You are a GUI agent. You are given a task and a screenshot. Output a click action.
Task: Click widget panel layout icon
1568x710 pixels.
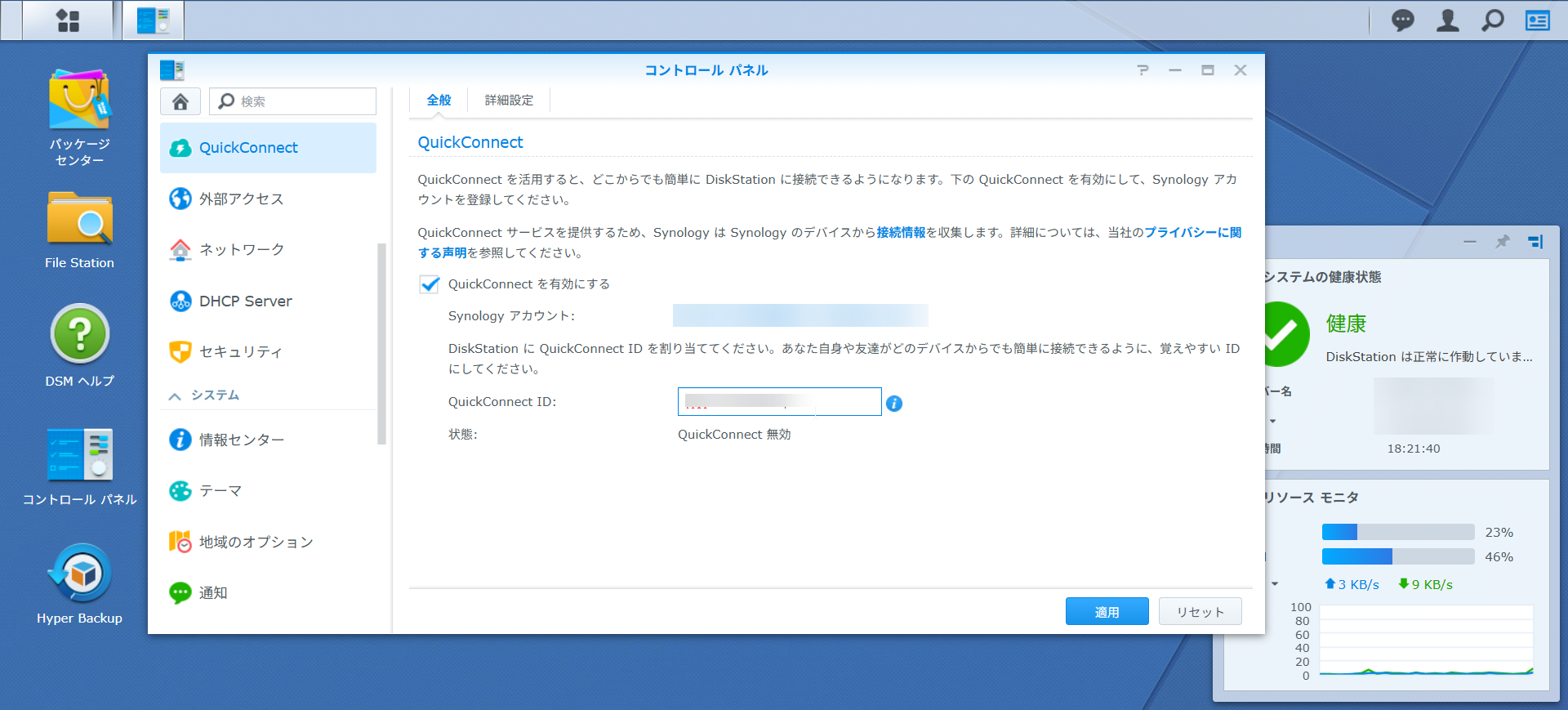click(1535, 242)
